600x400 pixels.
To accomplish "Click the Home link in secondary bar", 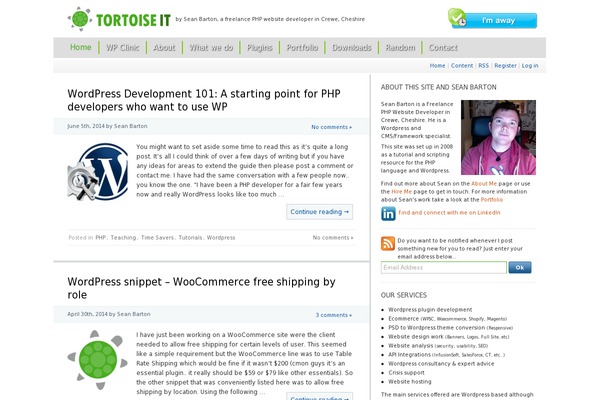I will pyautogui.click(x=437, y=65).
